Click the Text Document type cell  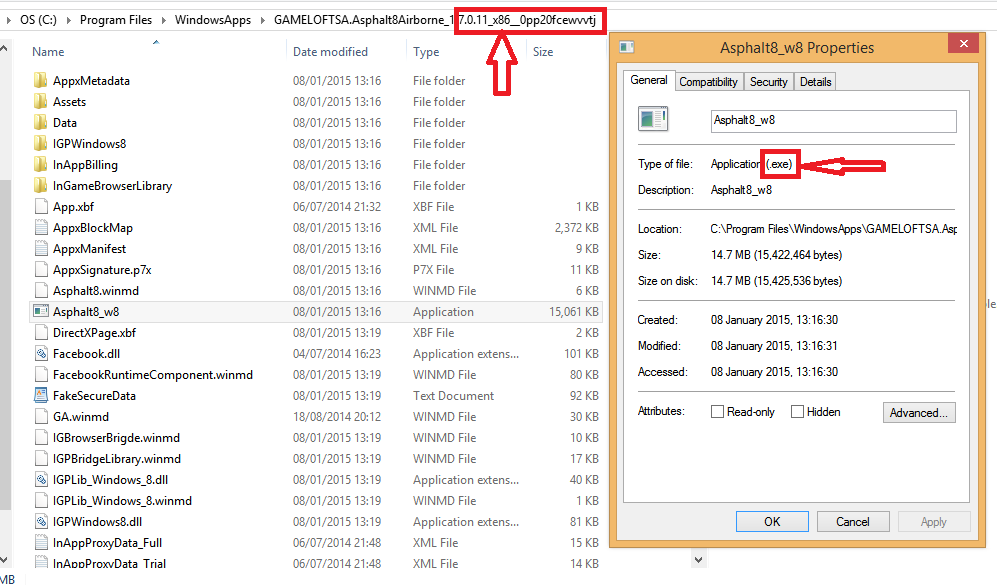[x=453, y=395]
